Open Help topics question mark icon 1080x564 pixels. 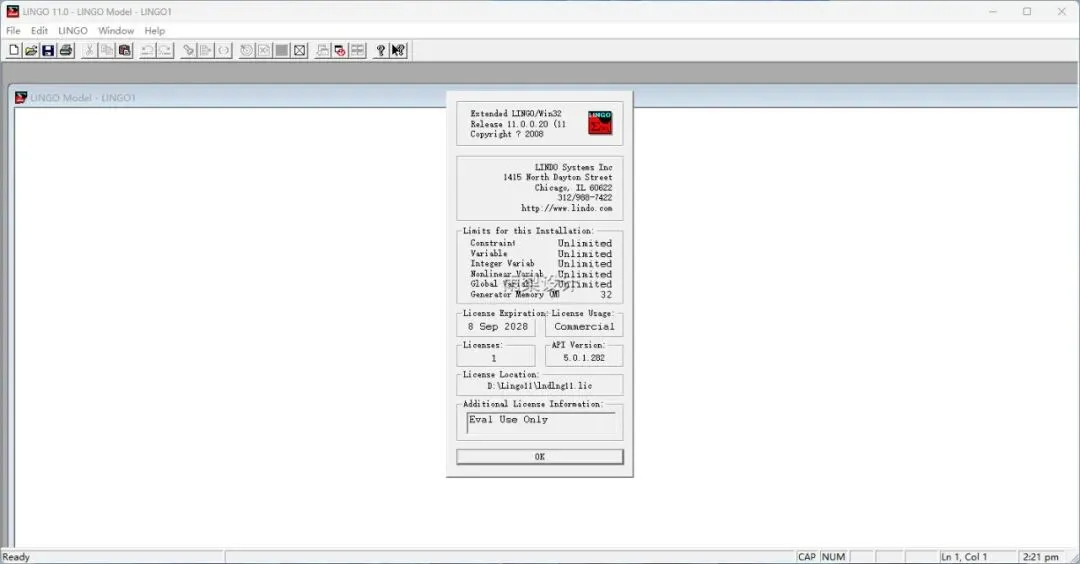pyautogui.click(x=380, y=50)
